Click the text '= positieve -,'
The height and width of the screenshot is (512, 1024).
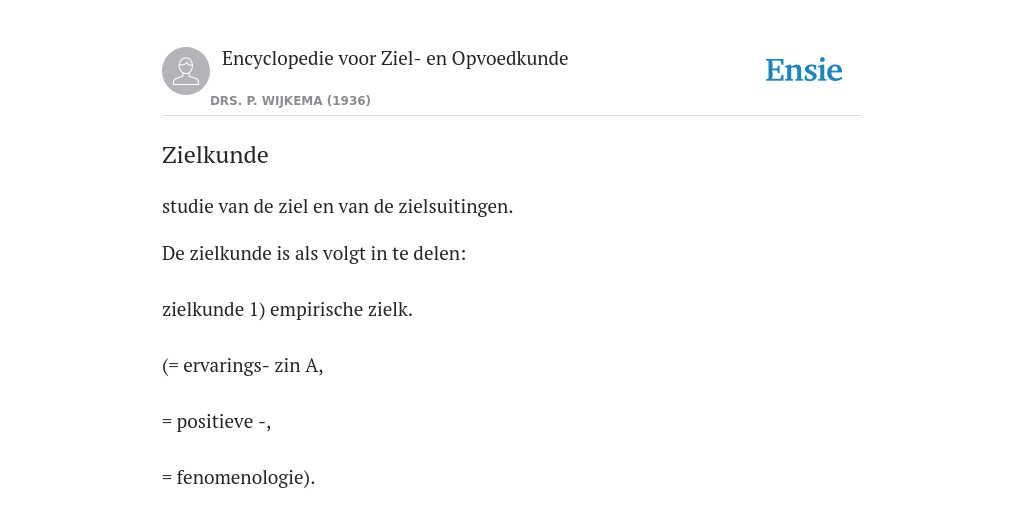(216, 422)
